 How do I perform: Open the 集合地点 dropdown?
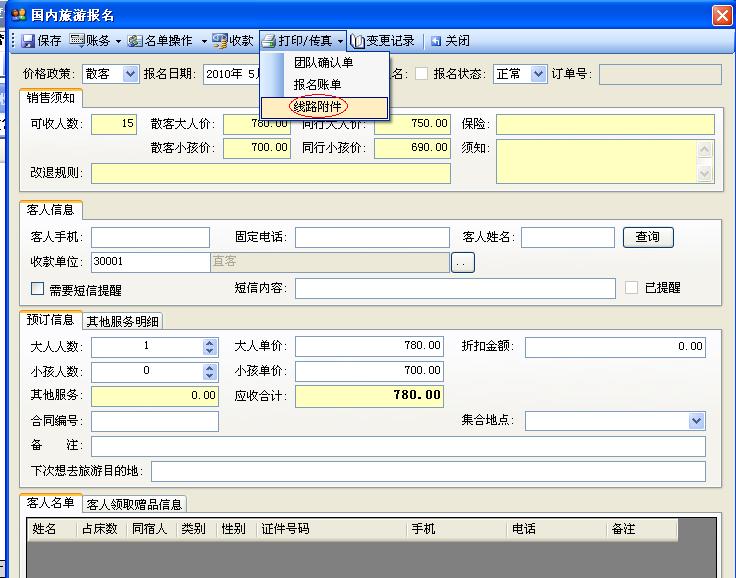pos(697,421)
